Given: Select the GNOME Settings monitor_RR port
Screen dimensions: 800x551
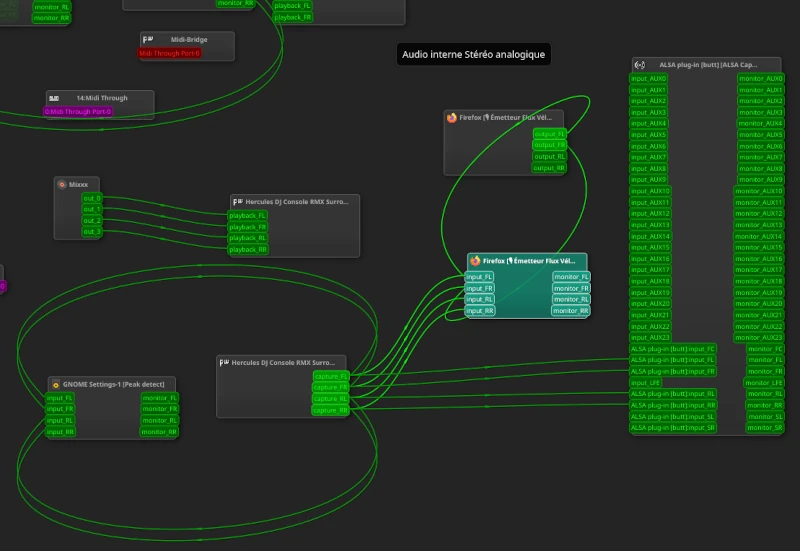Looking at the screenshot, I should [x=159, y=432].
